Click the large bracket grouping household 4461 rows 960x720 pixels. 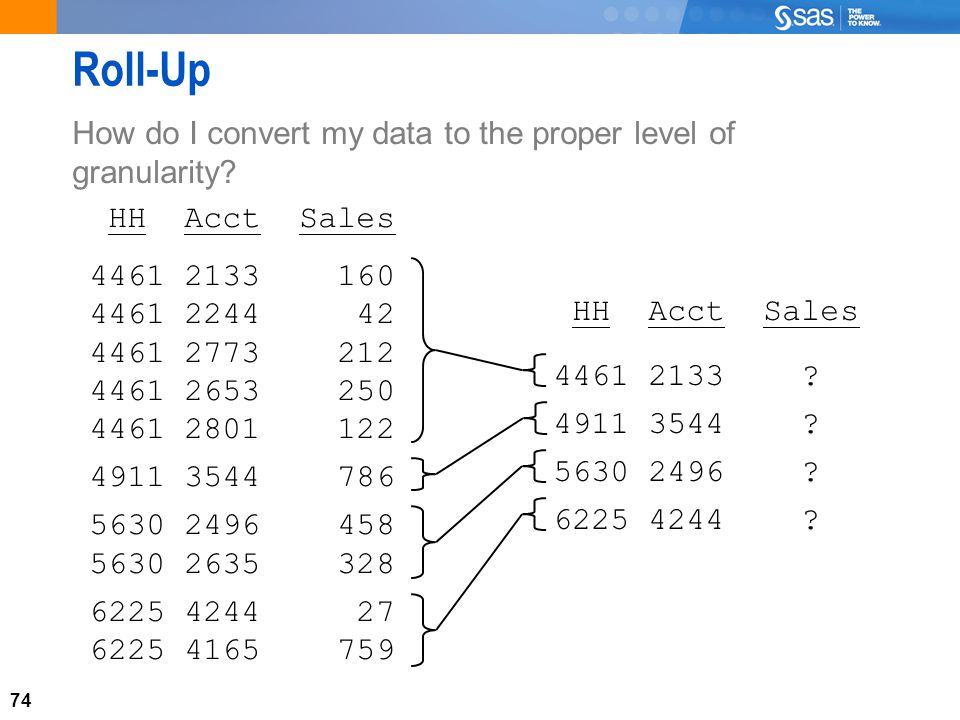tap(427, 350)
